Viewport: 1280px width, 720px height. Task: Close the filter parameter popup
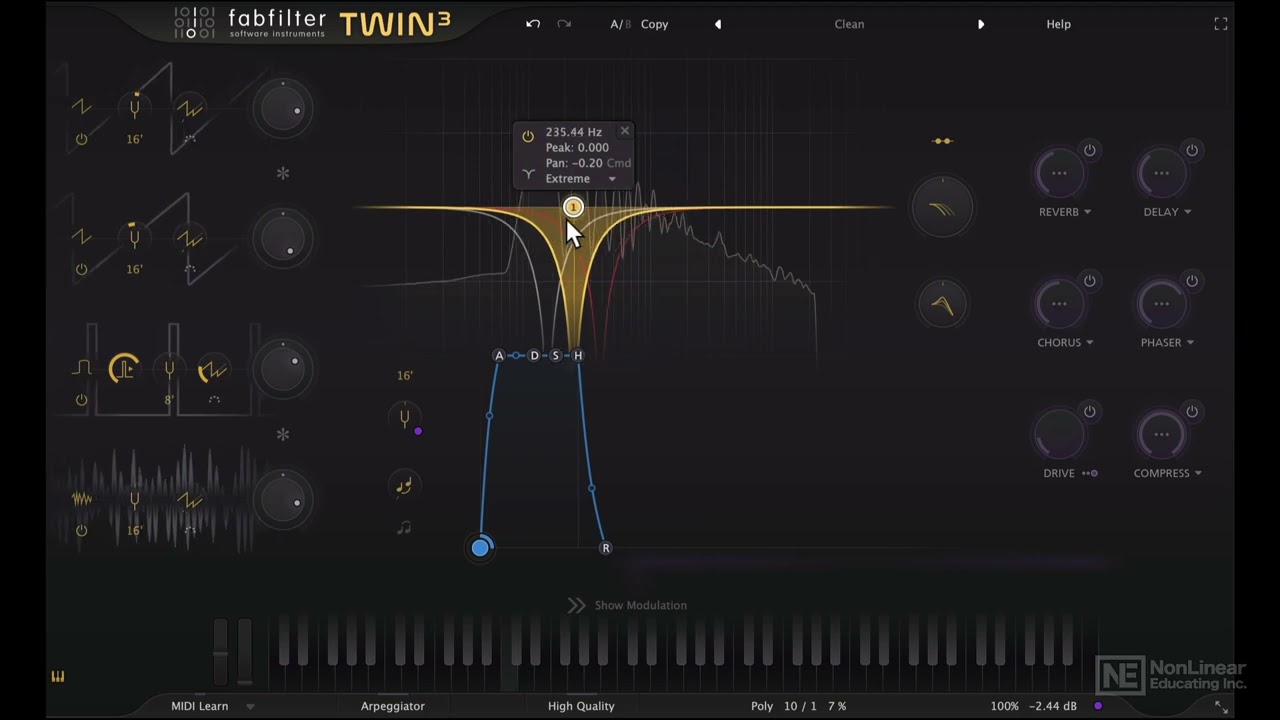(625, 131)
